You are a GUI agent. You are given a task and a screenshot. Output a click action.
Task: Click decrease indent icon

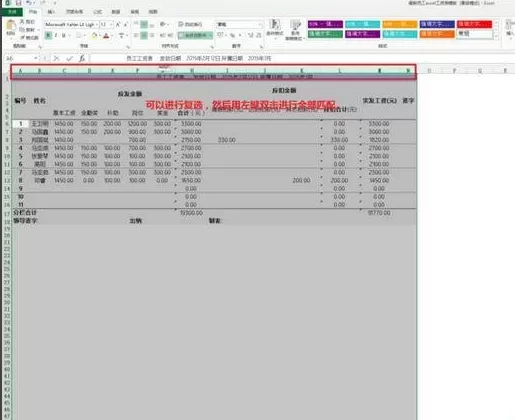point(163,35)
